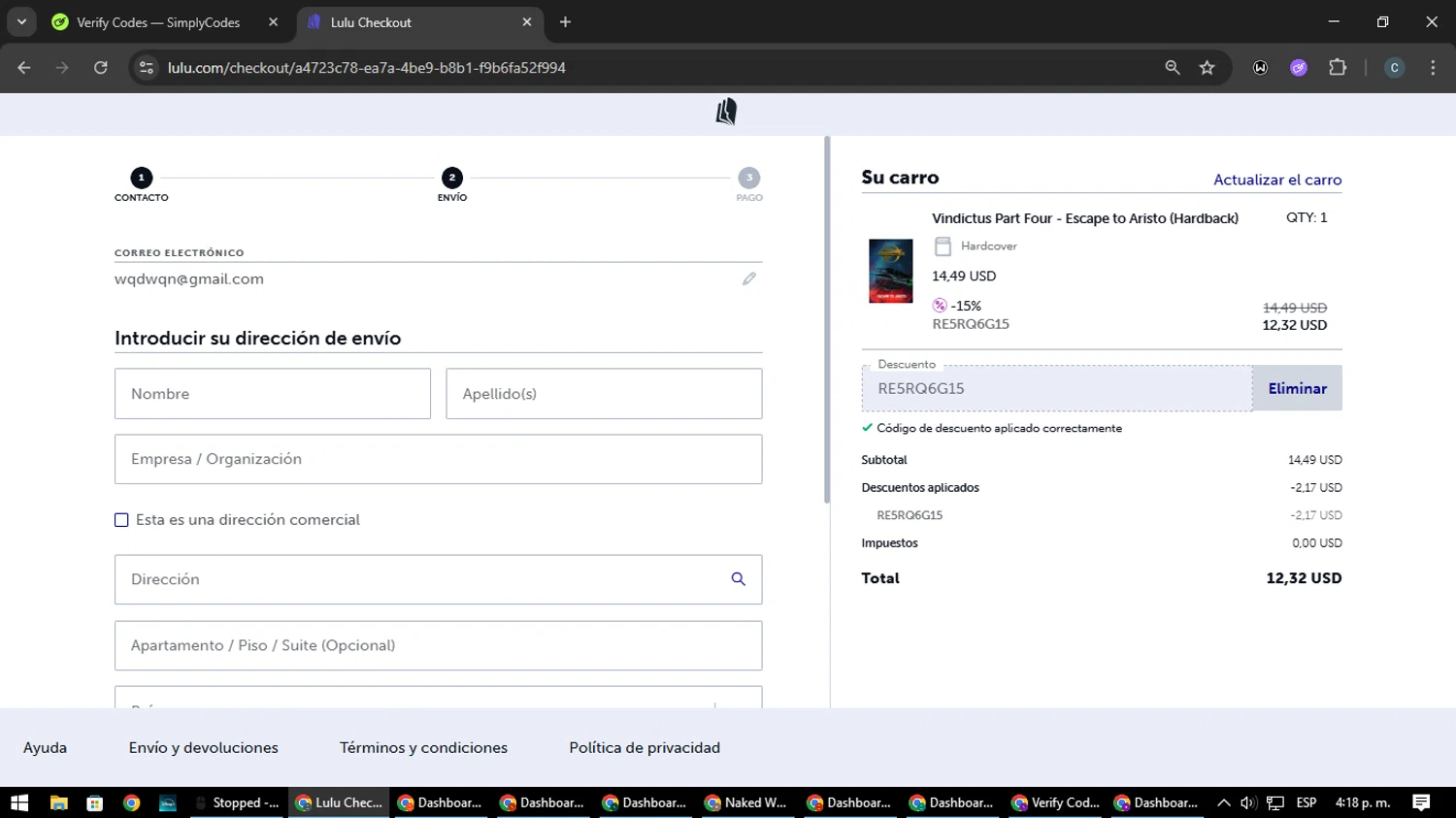1456x818 pixels.
Task: Click the form's vertical scrollbar
Action: (x=827, y=320)
